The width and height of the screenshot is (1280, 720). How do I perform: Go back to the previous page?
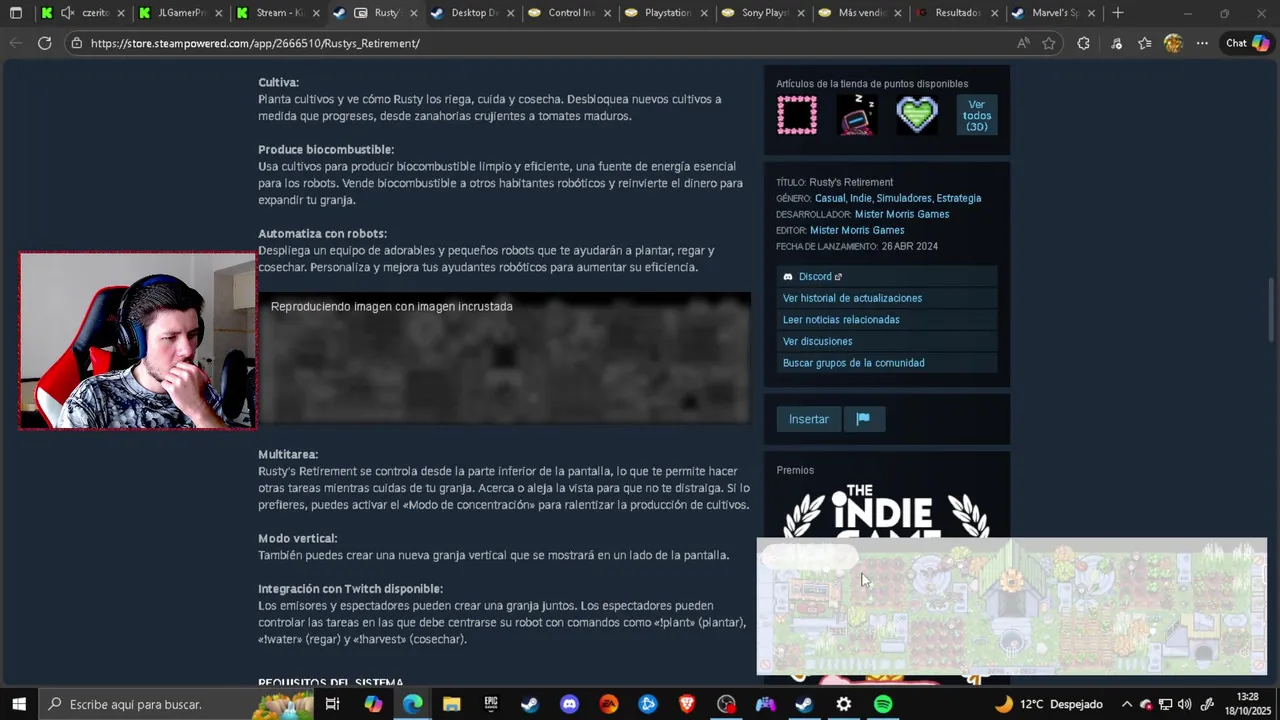(15, 43)
